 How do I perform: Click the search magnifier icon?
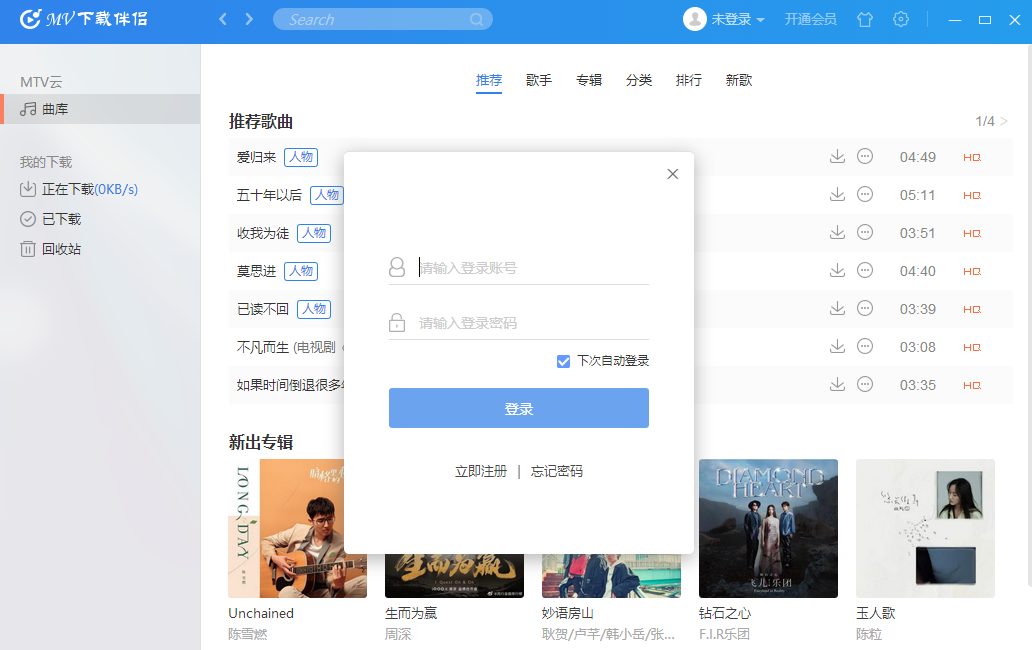click(477, 20)
